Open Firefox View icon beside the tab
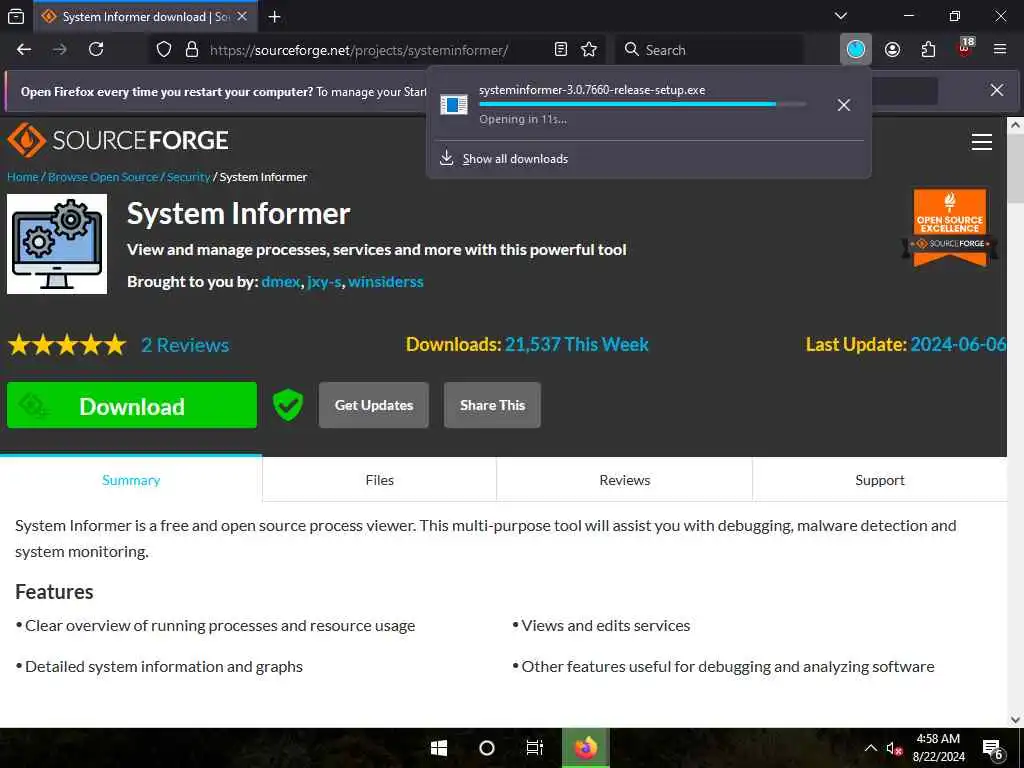This screenshot has height=768, width=1024. [x=16, y=17]
